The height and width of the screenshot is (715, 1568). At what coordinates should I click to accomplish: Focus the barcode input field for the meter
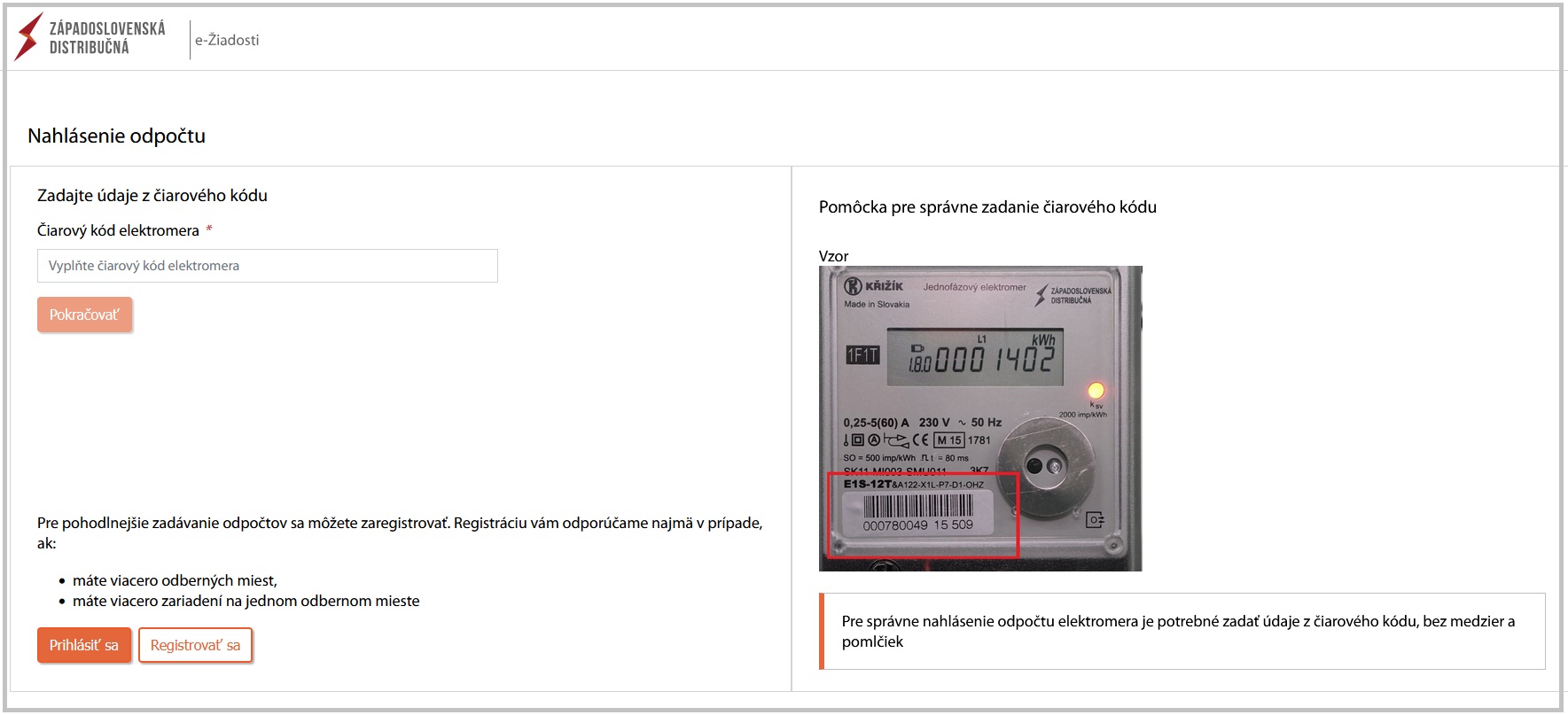click(267, 266)
